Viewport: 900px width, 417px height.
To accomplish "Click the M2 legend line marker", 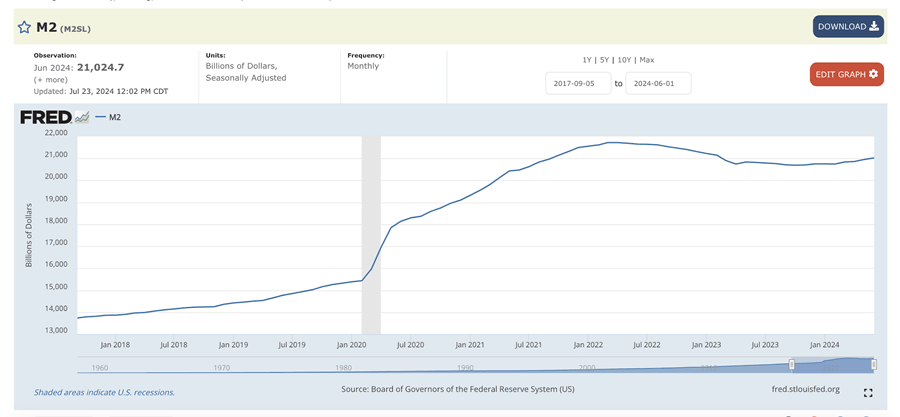I will [100, 117].
